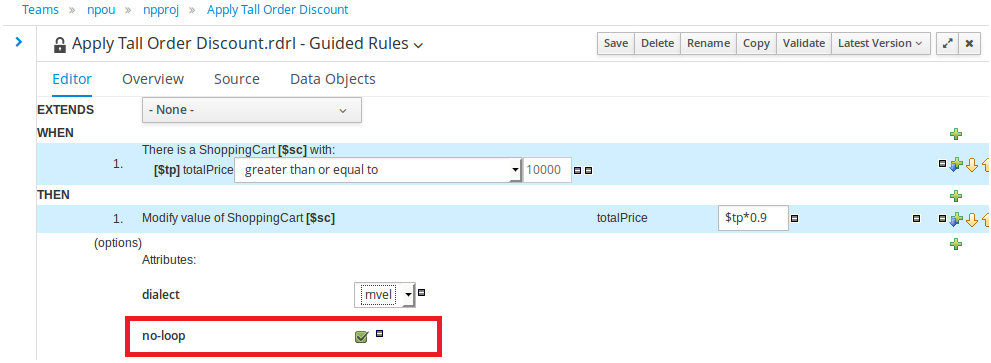The image size is (991, 363).
Task: Switch to the Data Objects tab
Action: [332, 79]
